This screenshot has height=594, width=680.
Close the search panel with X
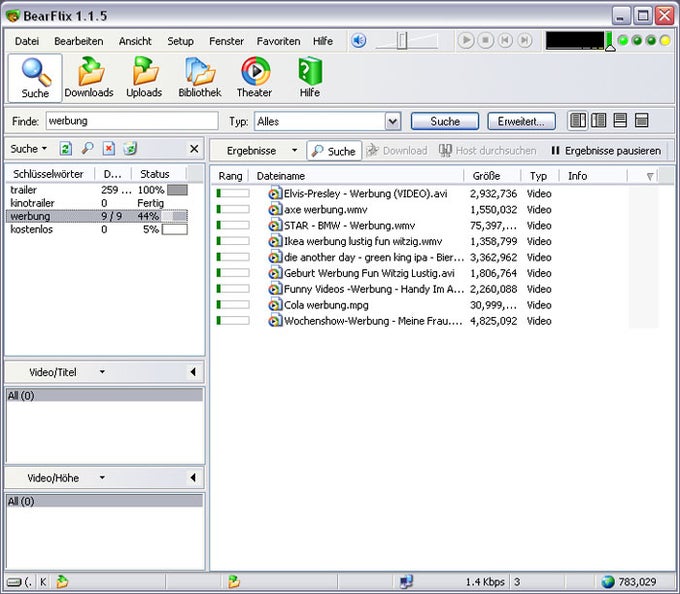pyautogui.click(x=194, y=149)
